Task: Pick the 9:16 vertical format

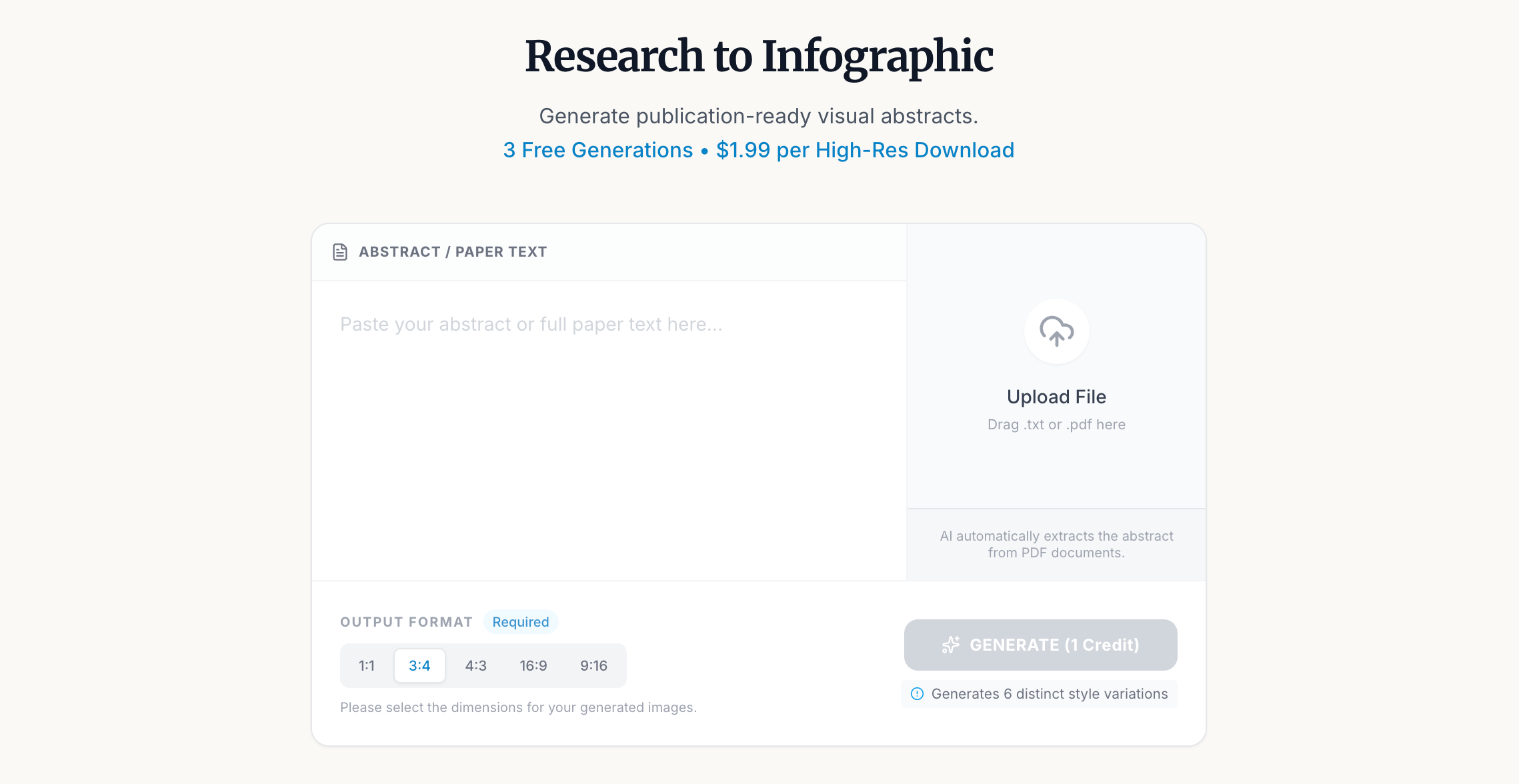Action: click(593, 665)
